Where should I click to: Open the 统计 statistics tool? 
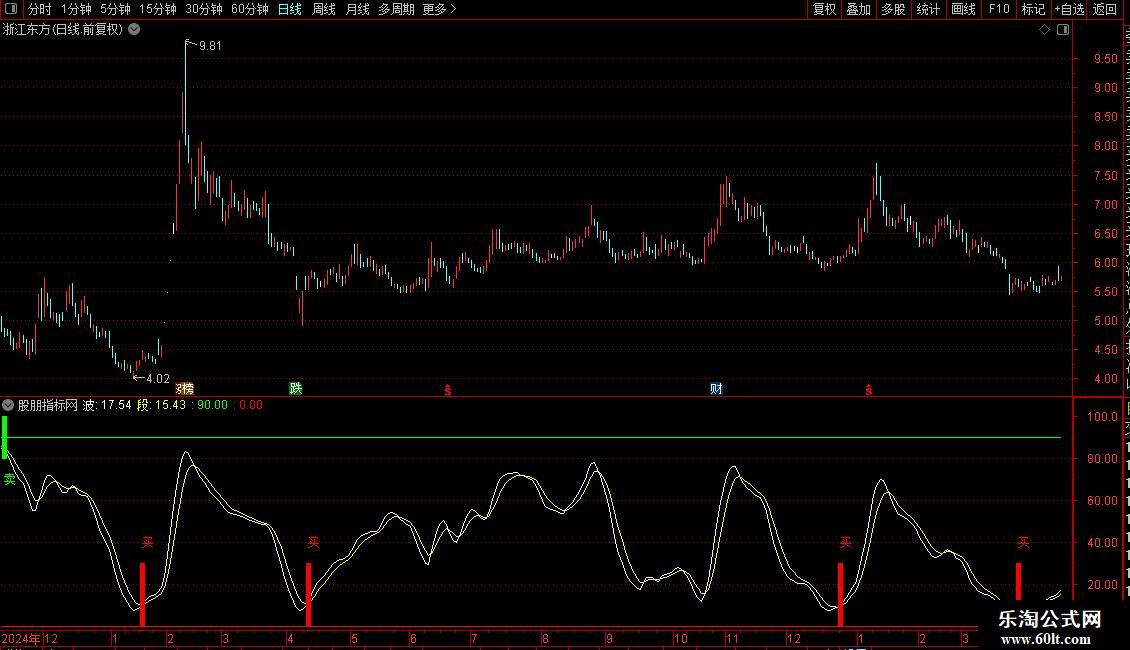[928, 9]
